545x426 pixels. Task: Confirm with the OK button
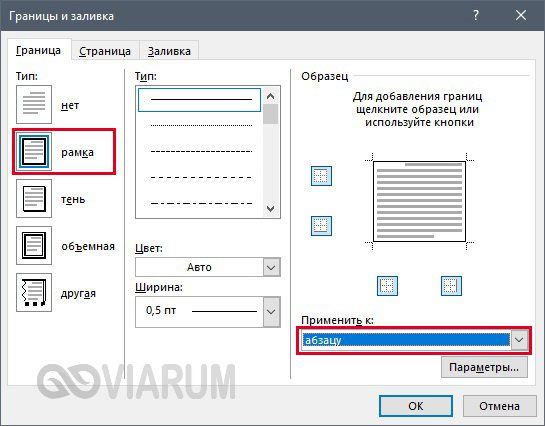click(x=416, y=406)
